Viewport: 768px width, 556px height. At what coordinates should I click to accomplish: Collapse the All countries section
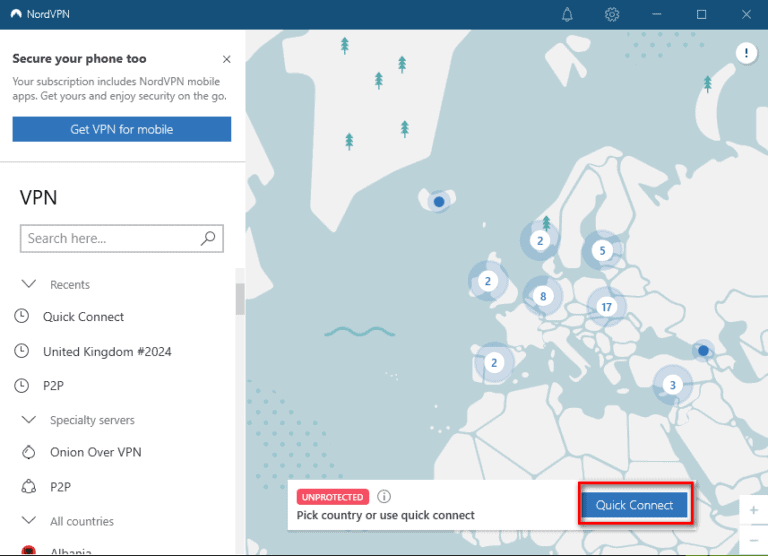(x=29, y=521)
